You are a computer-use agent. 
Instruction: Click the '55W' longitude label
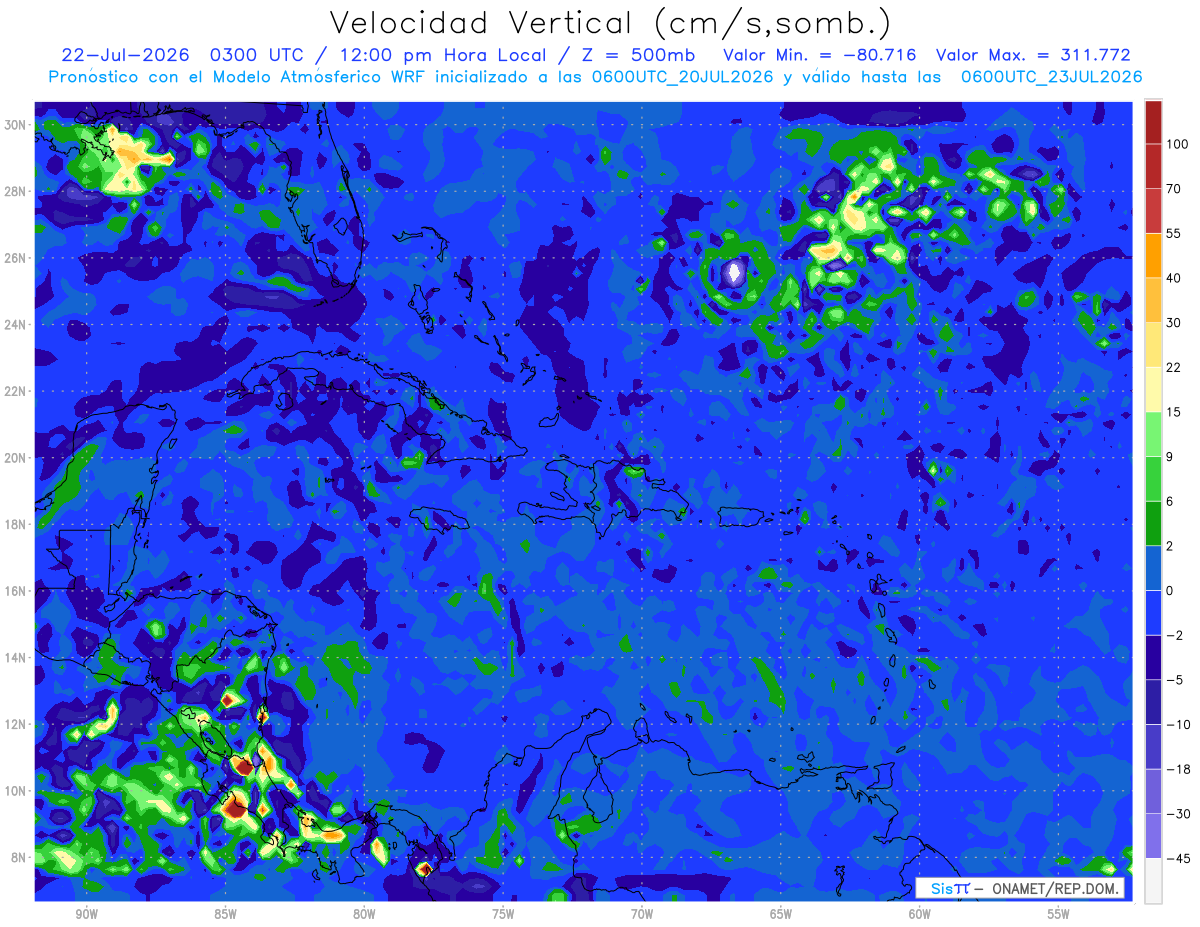coord(1059,914)
